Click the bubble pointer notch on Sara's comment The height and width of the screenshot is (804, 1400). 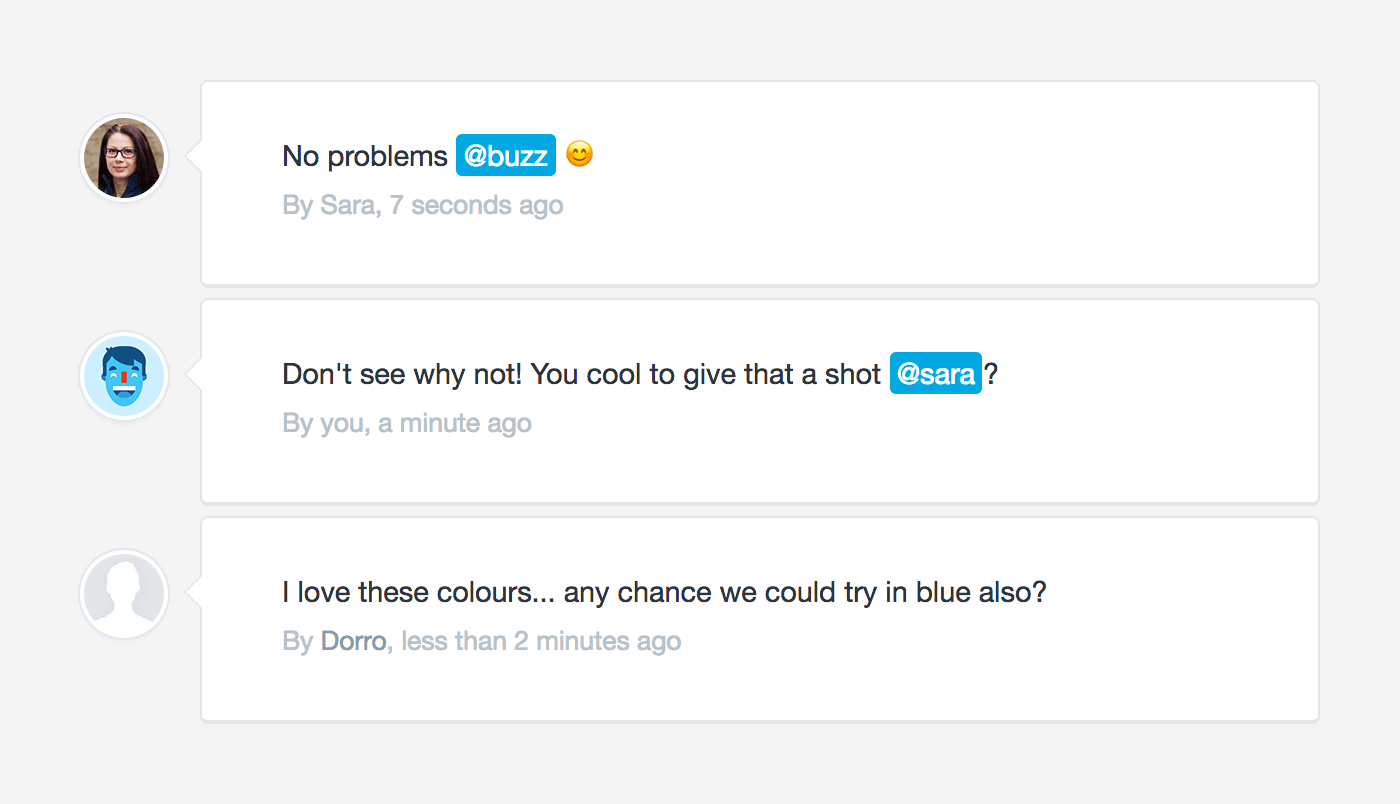click(194, 158)
